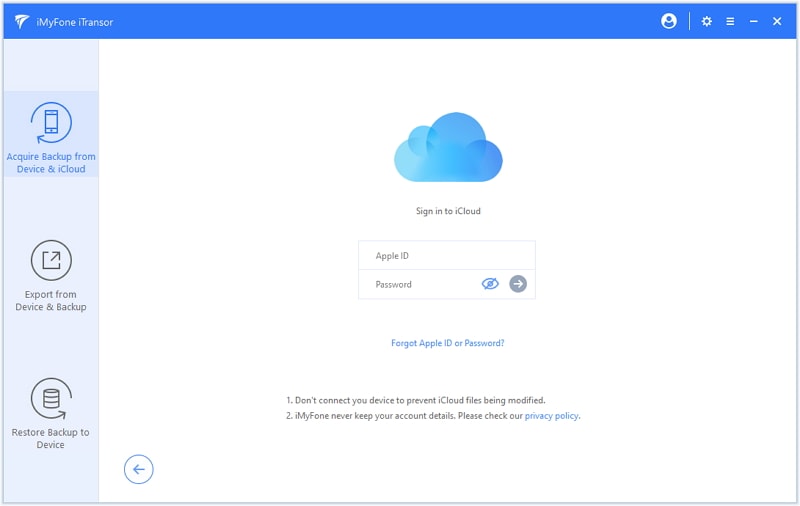Click the iMyFone iTransor logo icon

point(21,21)
